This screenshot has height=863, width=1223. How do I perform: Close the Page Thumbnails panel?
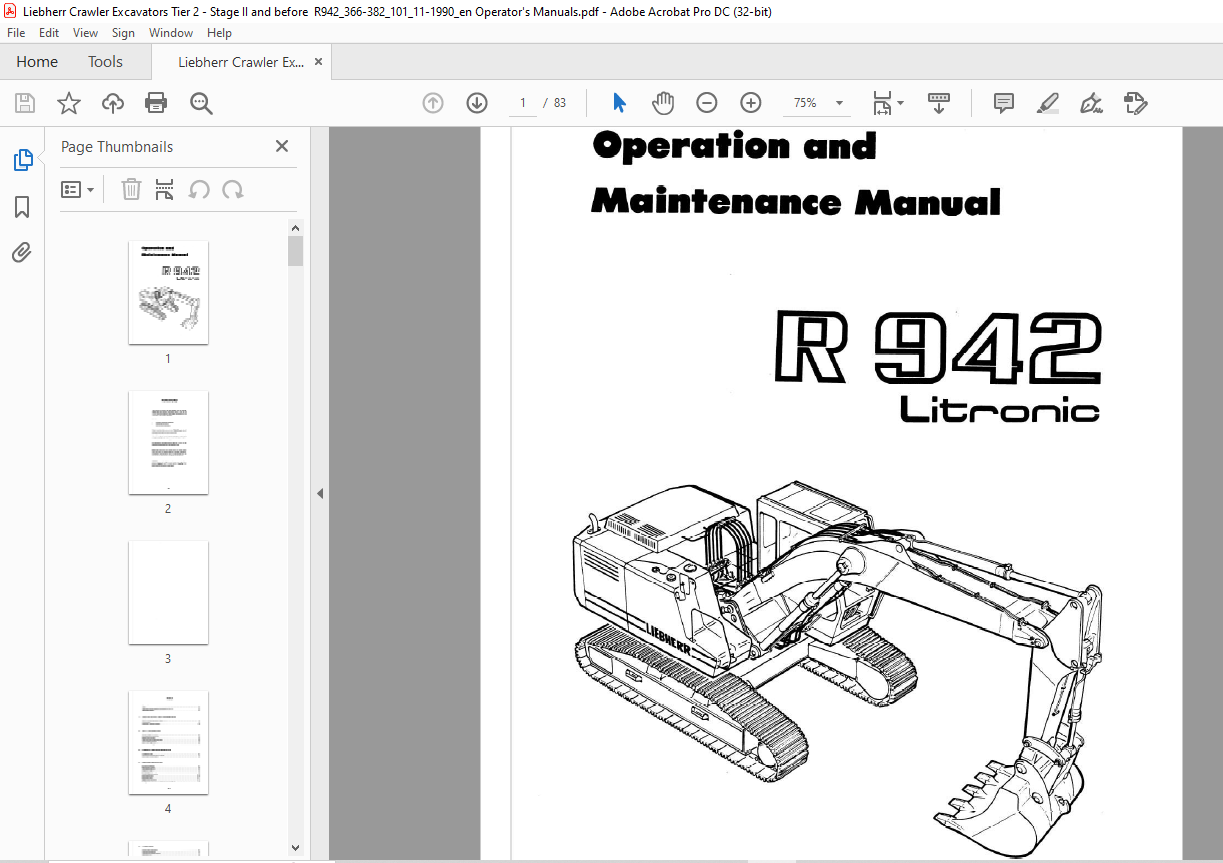coord(282,146)
